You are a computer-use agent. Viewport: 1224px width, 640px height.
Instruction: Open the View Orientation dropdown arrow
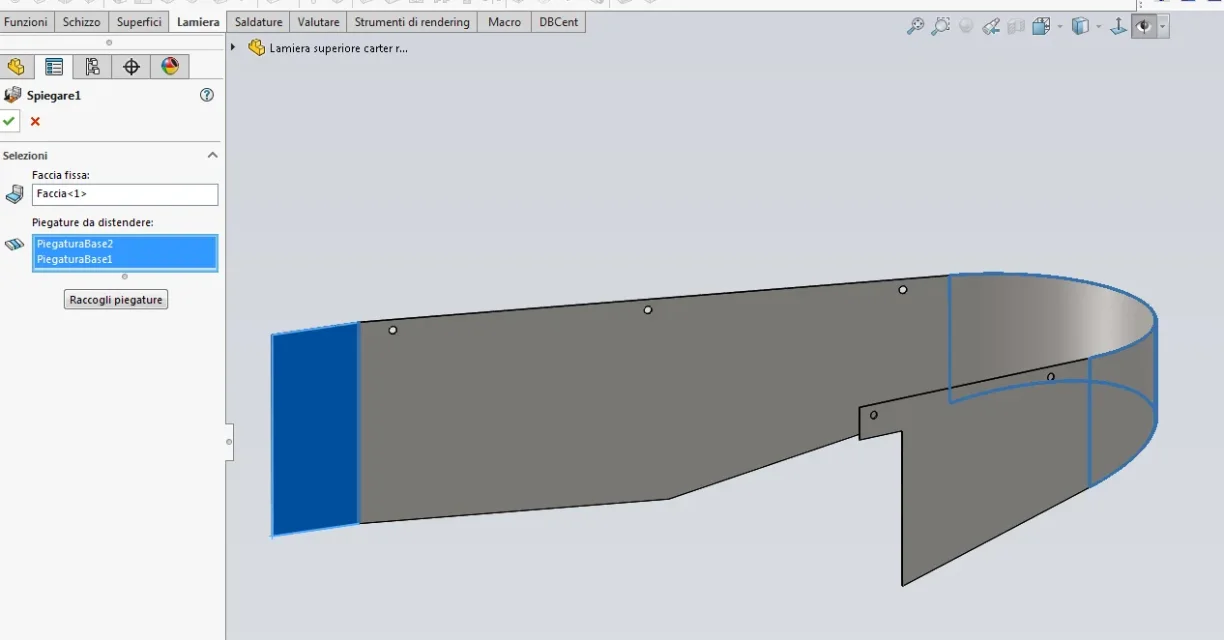pos(1060,27)
